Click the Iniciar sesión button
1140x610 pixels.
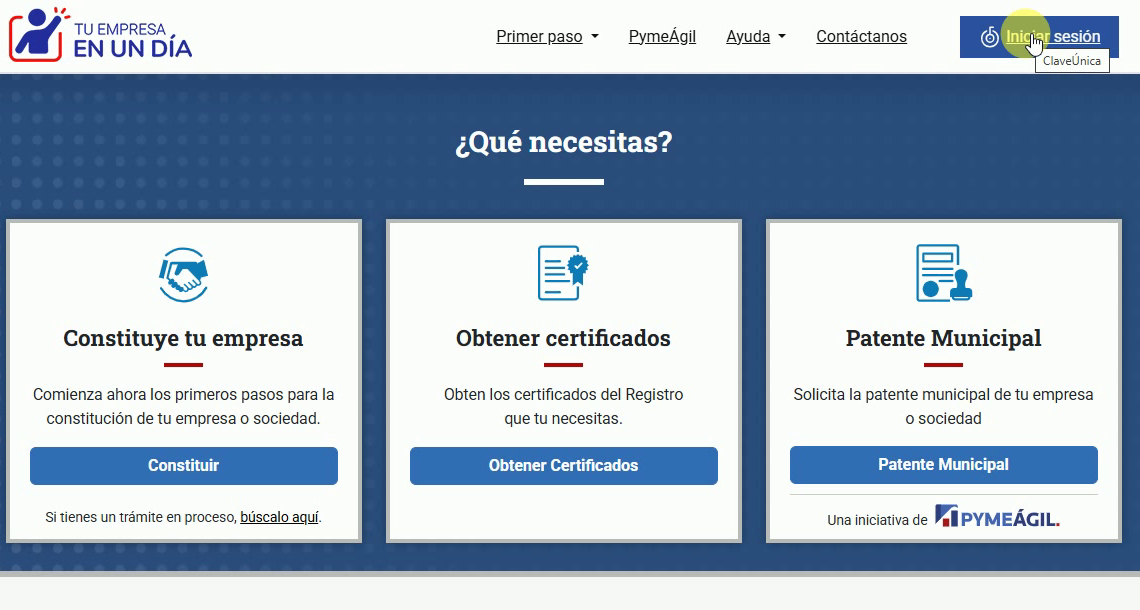(1039, 36)
